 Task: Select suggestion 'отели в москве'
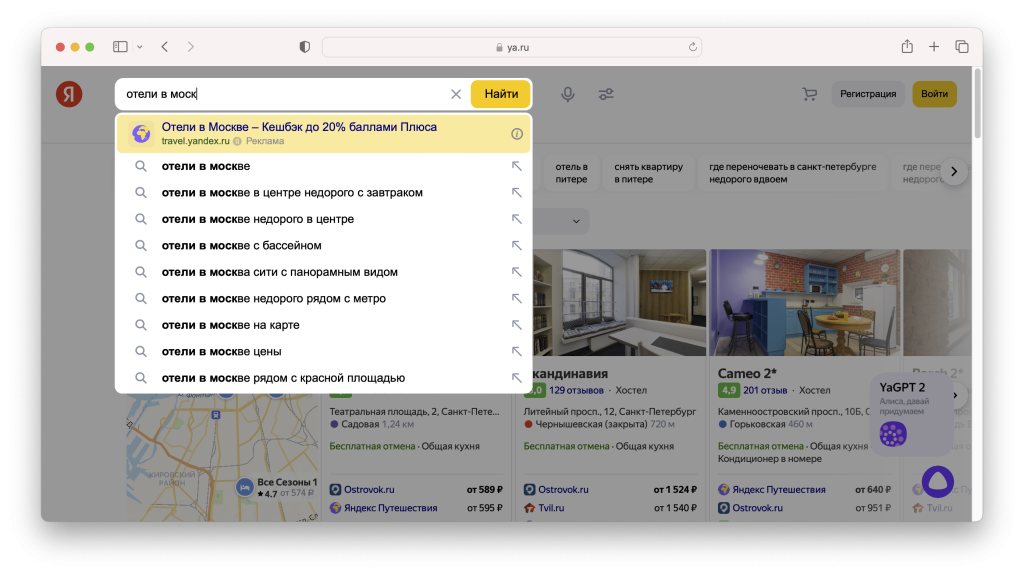tap(324, 166)
